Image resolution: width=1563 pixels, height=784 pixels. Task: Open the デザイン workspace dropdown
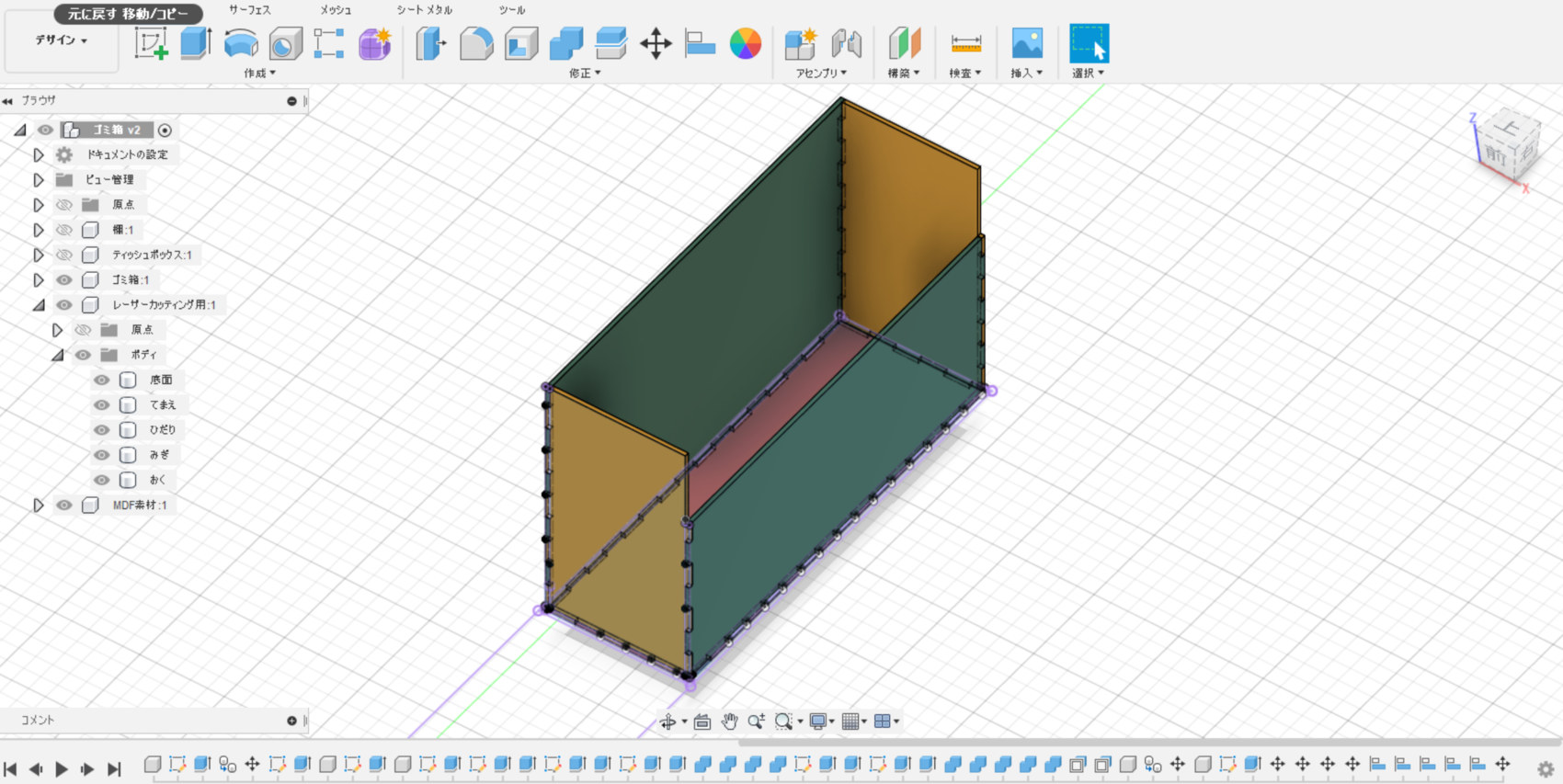pos(62,40)
